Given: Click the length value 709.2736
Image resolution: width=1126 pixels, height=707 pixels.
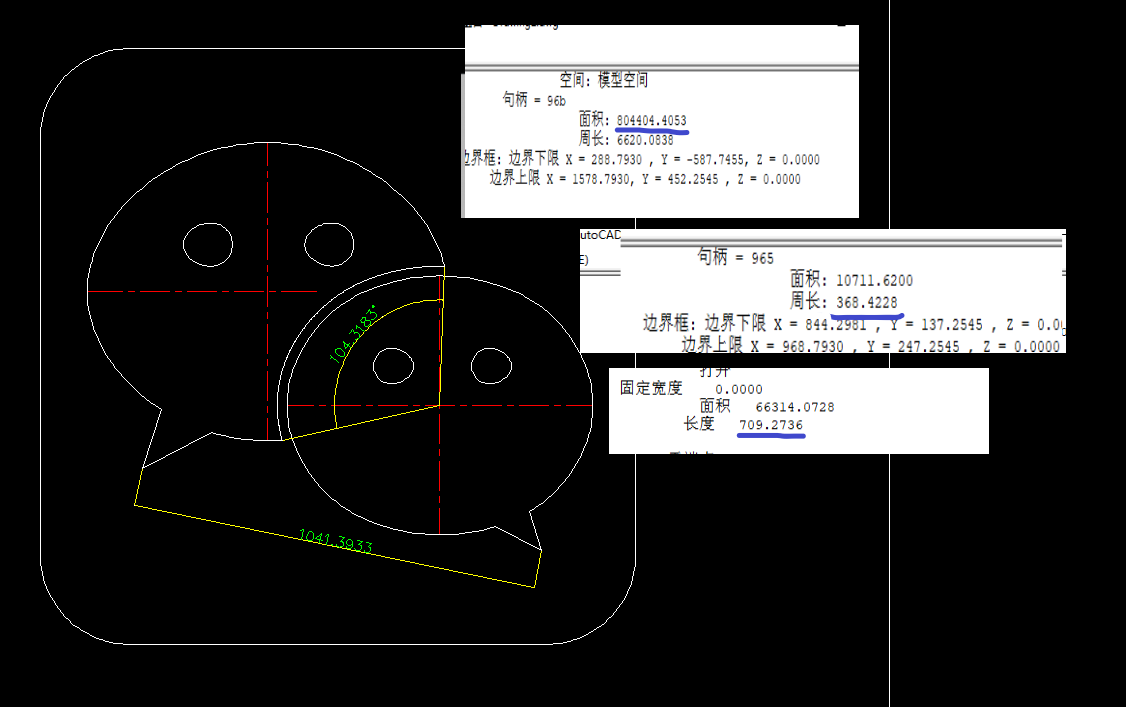Looking at the screenshot, I should click(x=771, y=425).
